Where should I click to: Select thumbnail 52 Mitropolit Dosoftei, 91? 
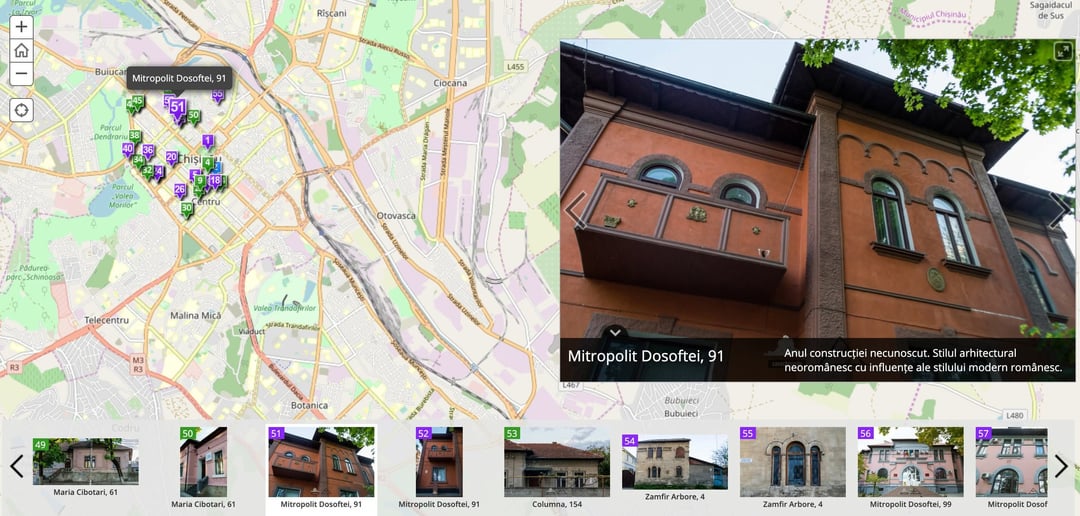point(439,462)
